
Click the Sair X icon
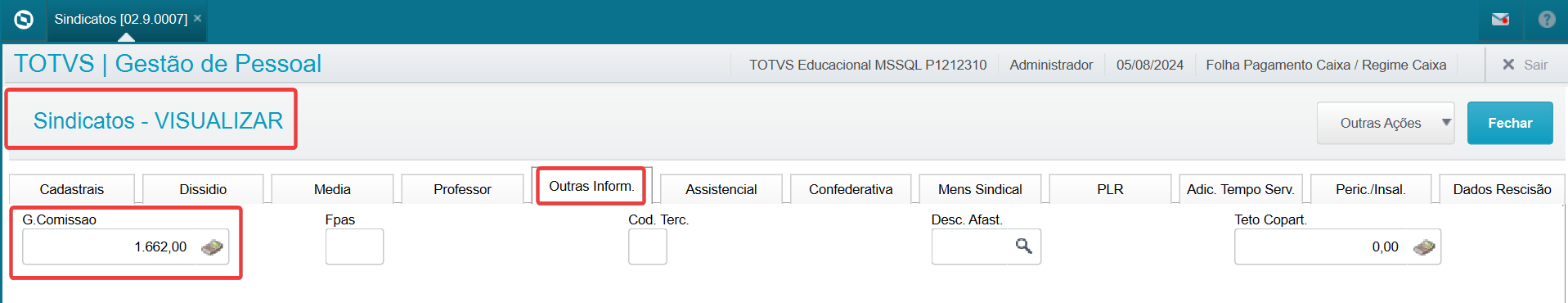(1508, 64)
